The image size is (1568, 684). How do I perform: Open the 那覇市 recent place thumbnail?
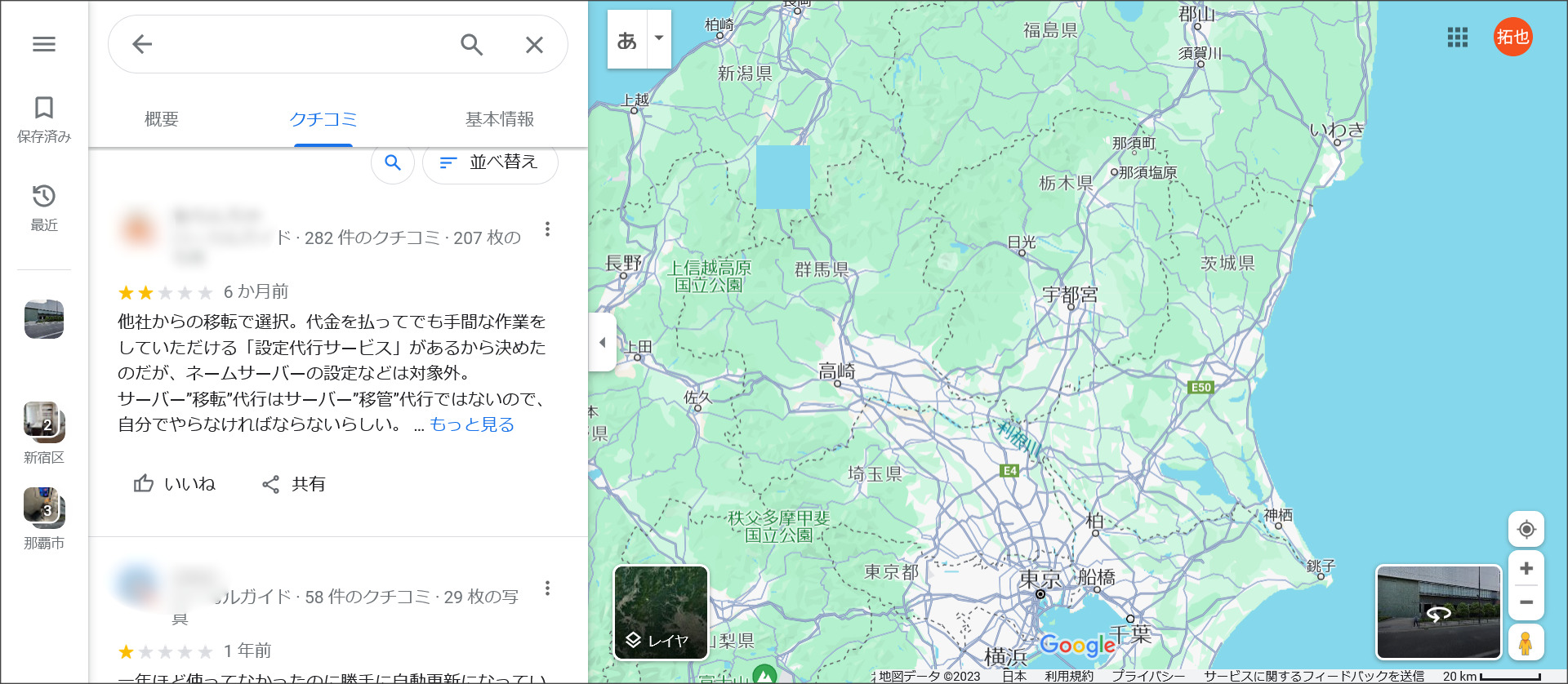pyautogui.click(x=44, y=508)
